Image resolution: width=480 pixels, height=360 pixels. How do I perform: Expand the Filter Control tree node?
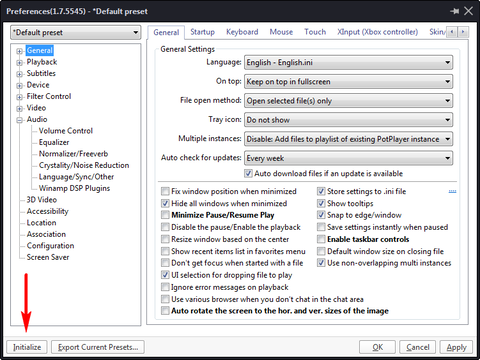(19, 97)
